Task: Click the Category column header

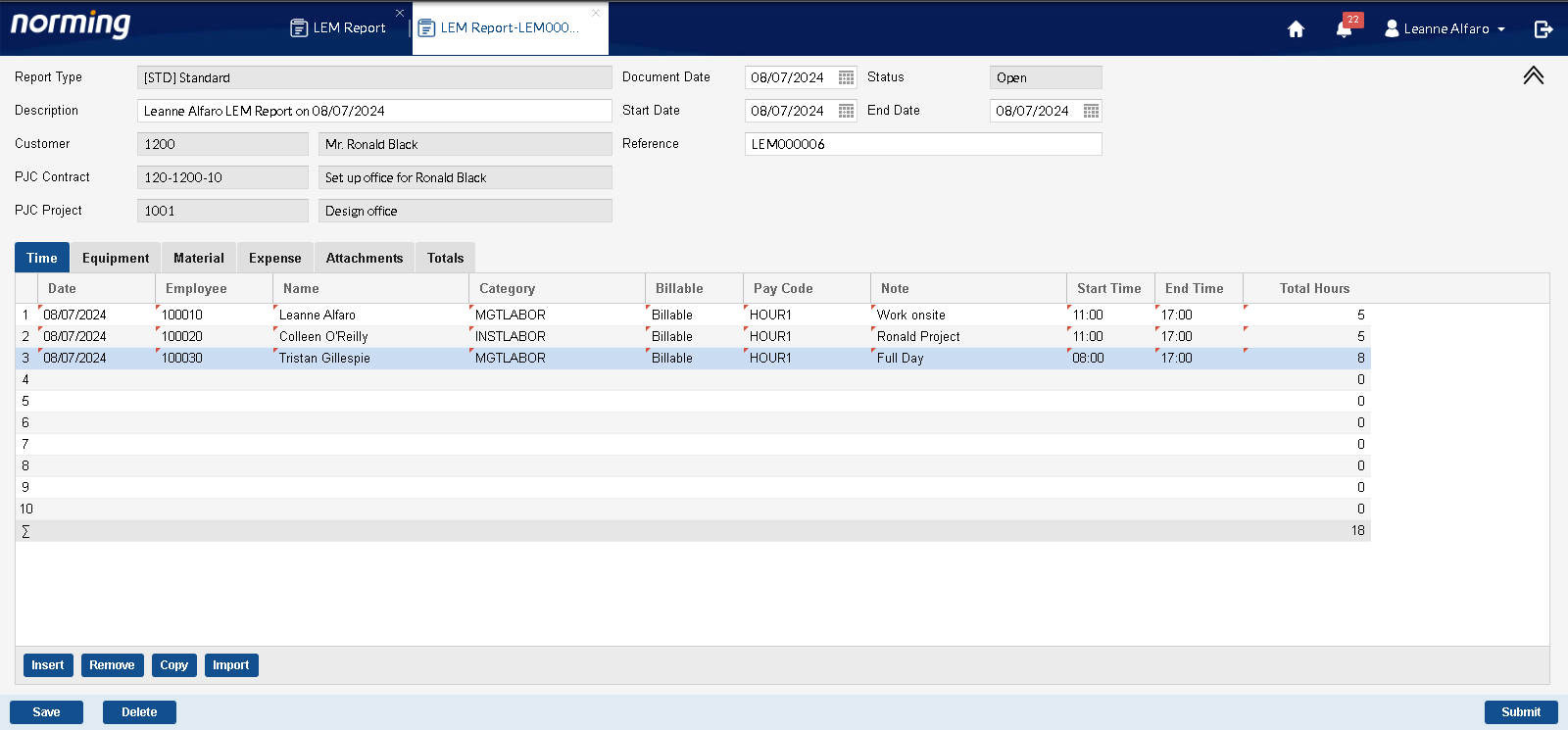Action: click(557, 288)
